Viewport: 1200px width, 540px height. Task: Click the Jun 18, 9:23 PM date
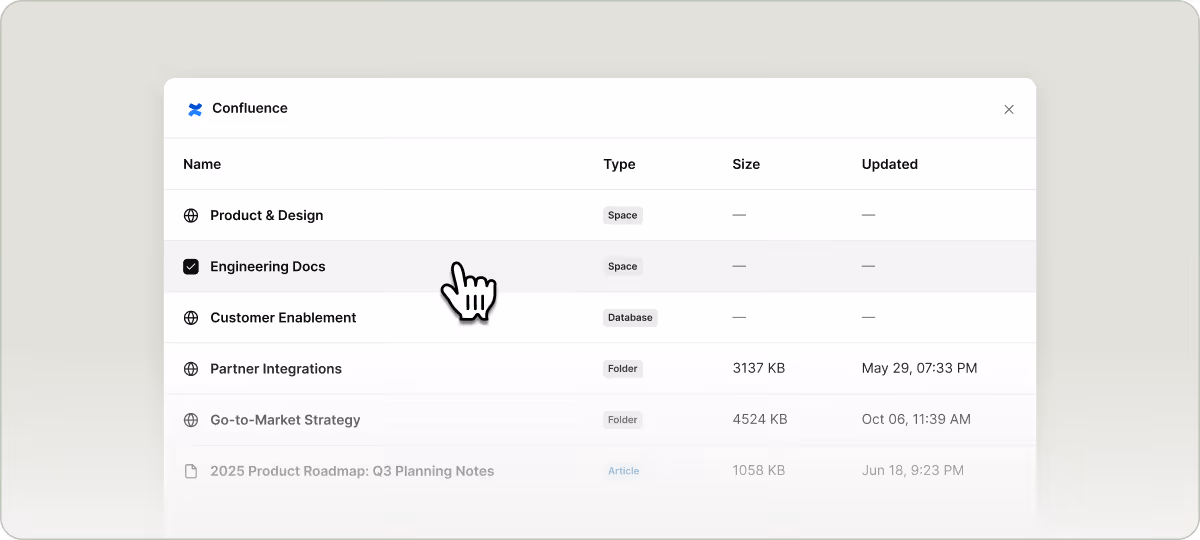[913, 471]
